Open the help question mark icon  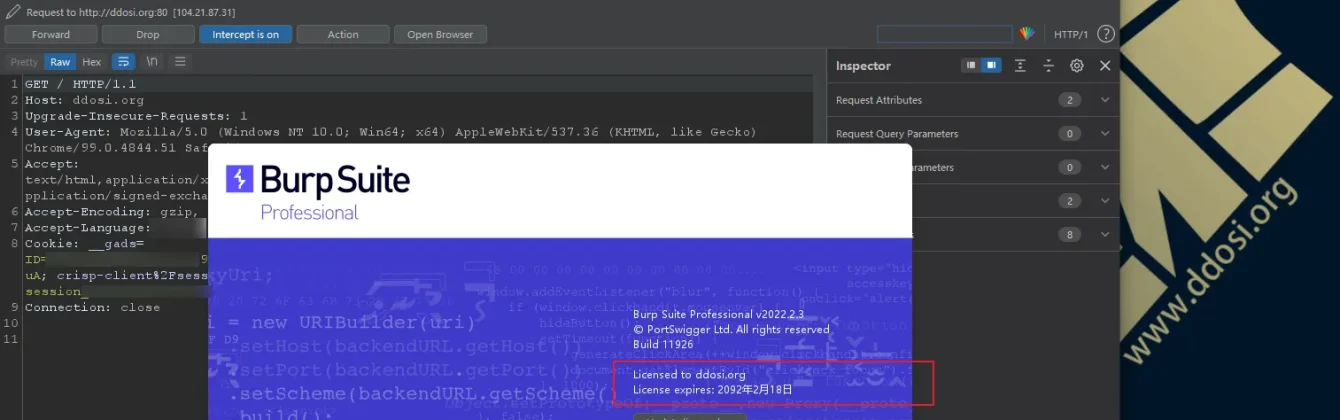click(1105, 34)
